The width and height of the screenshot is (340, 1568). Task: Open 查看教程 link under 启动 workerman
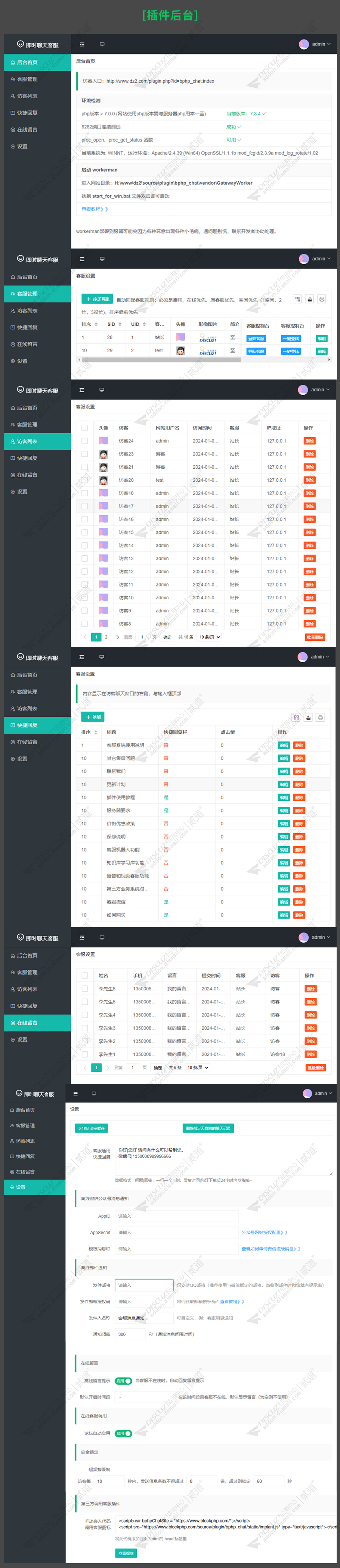pyautogui.click(x=95, y=209)
